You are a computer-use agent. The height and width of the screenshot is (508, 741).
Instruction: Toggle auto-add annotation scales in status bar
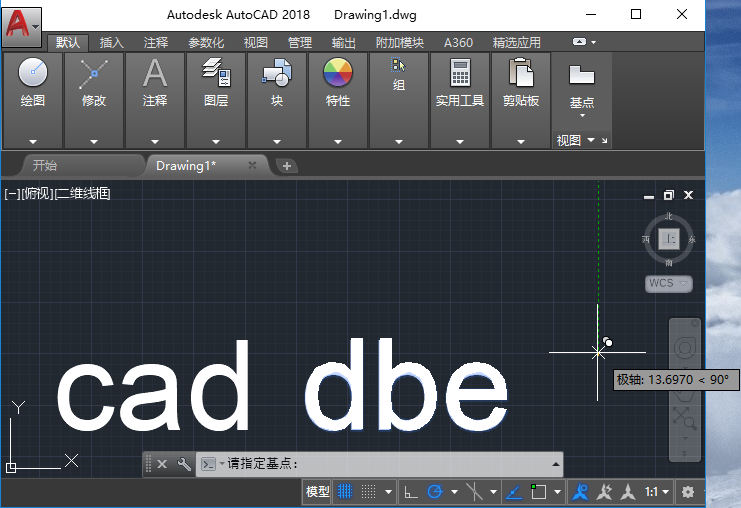click(604, 492)
